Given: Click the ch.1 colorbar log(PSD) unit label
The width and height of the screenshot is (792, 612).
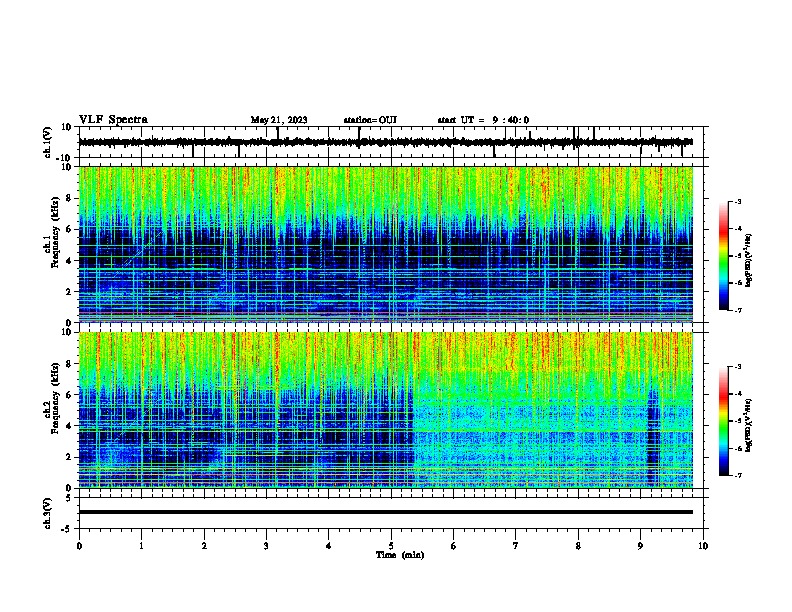Looking at the screenshot, I should click(x=748, y=260).
